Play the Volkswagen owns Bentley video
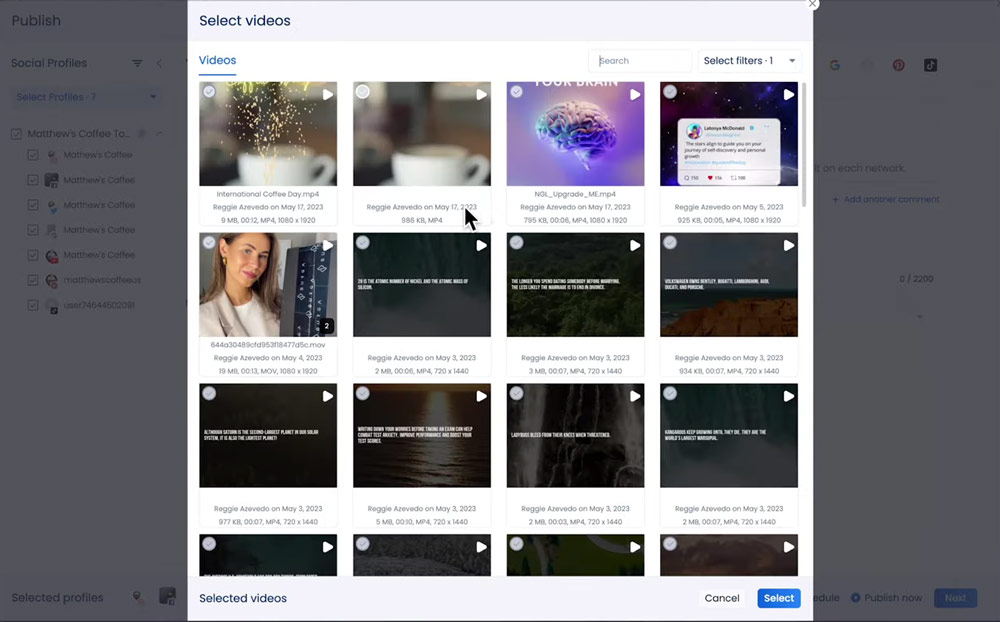Image resolution: width=1000 pixels, height=622 pixels. (788, 246)
